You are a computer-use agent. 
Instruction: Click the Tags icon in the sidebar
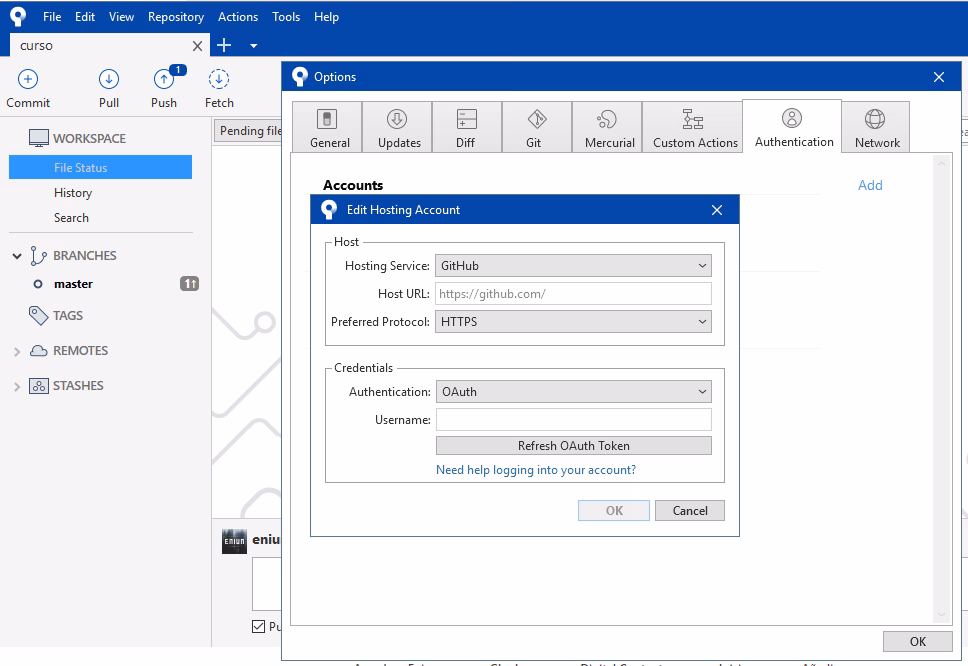tap(38, 315)
